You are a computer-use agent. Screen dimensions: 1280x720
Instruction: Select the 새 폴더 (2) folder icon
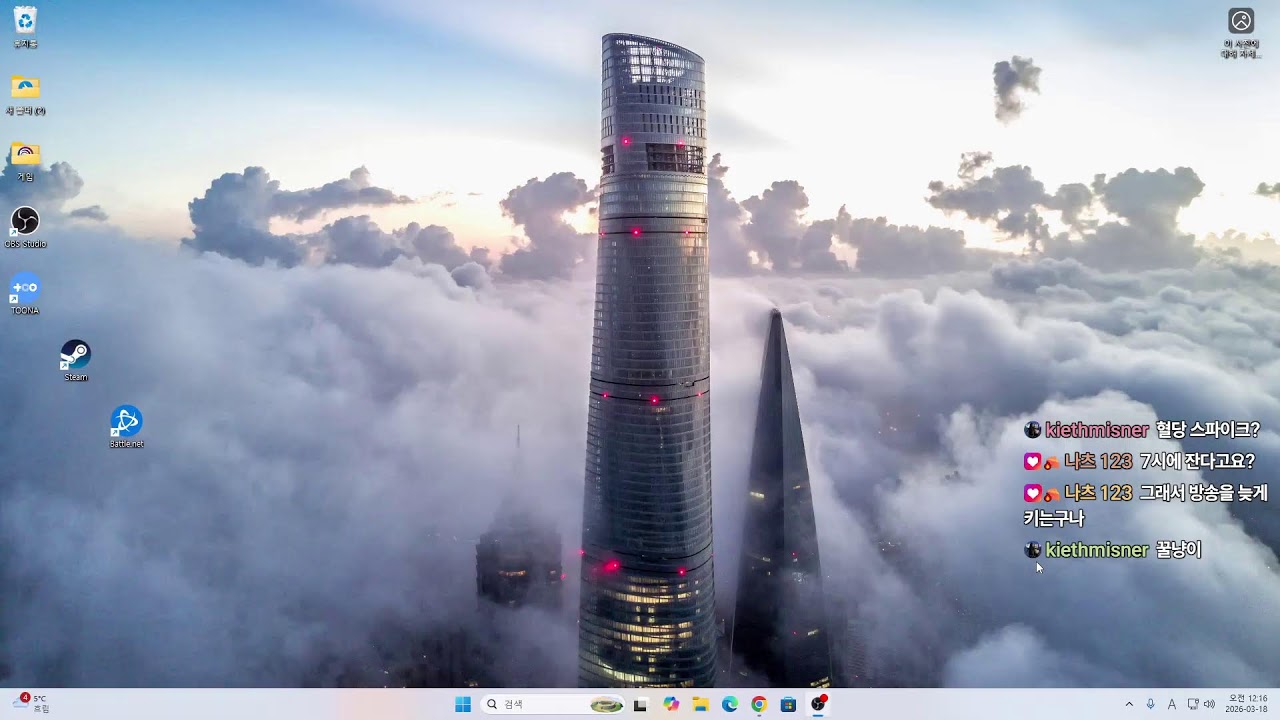click(25, 94)
